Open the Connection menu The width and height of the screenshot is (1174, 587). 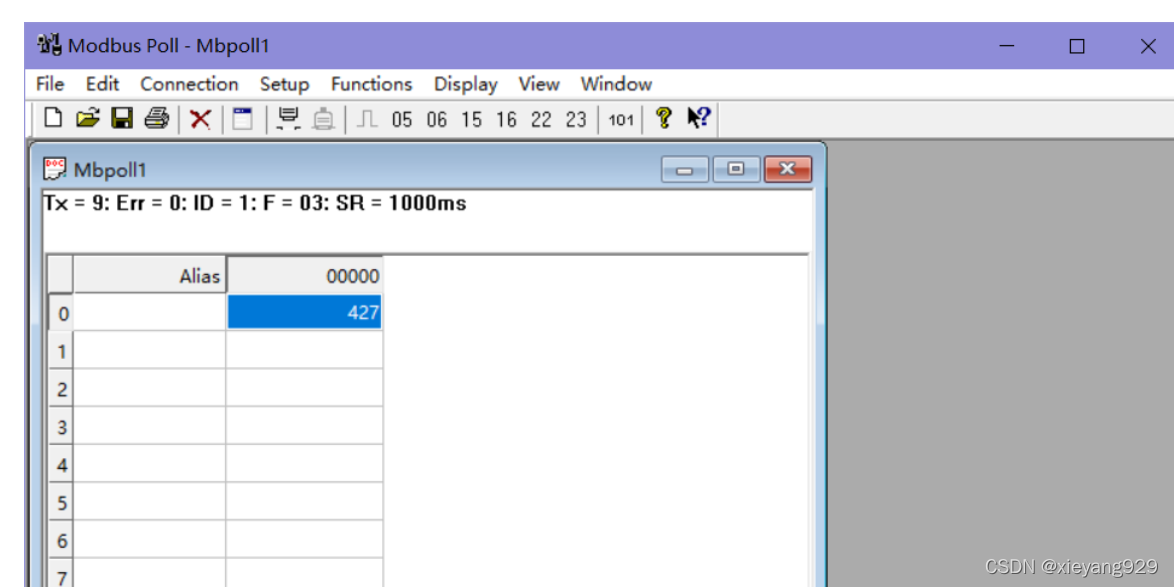(x=189, y=84)
